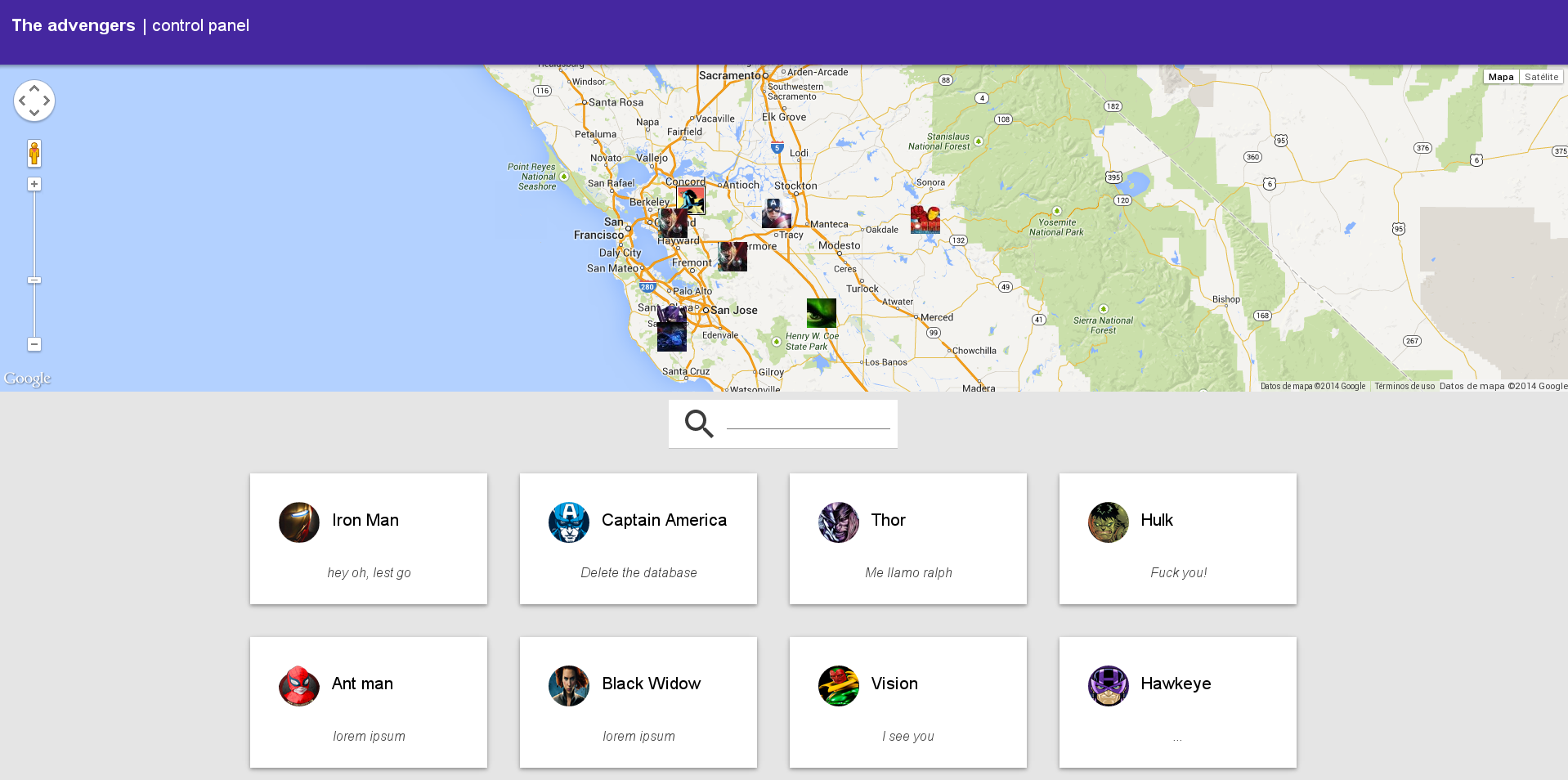Open the Captain America card name

point(664,520)
